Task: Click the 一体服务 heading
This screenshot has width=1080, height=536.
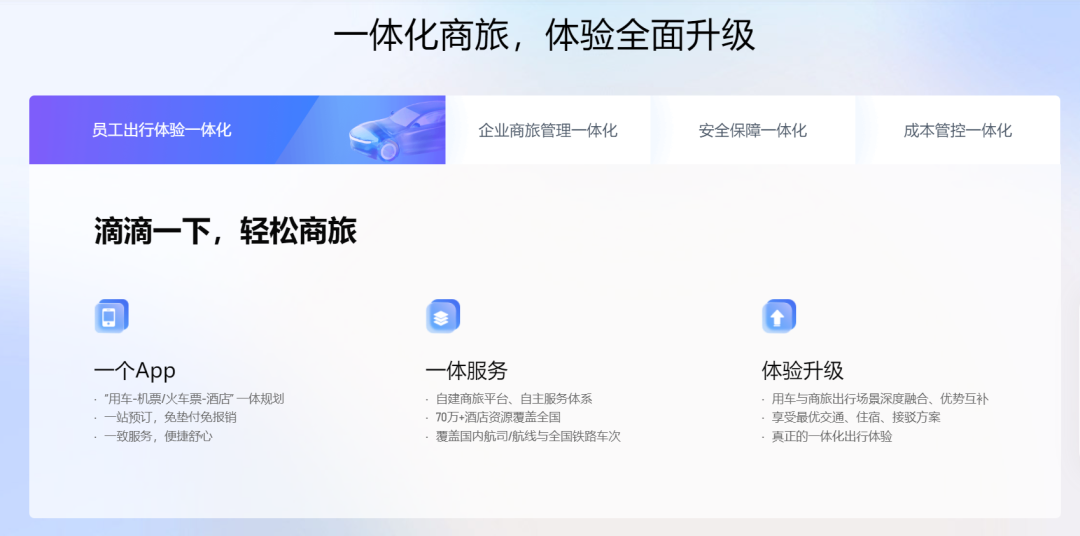Action: tap(466, 371)
